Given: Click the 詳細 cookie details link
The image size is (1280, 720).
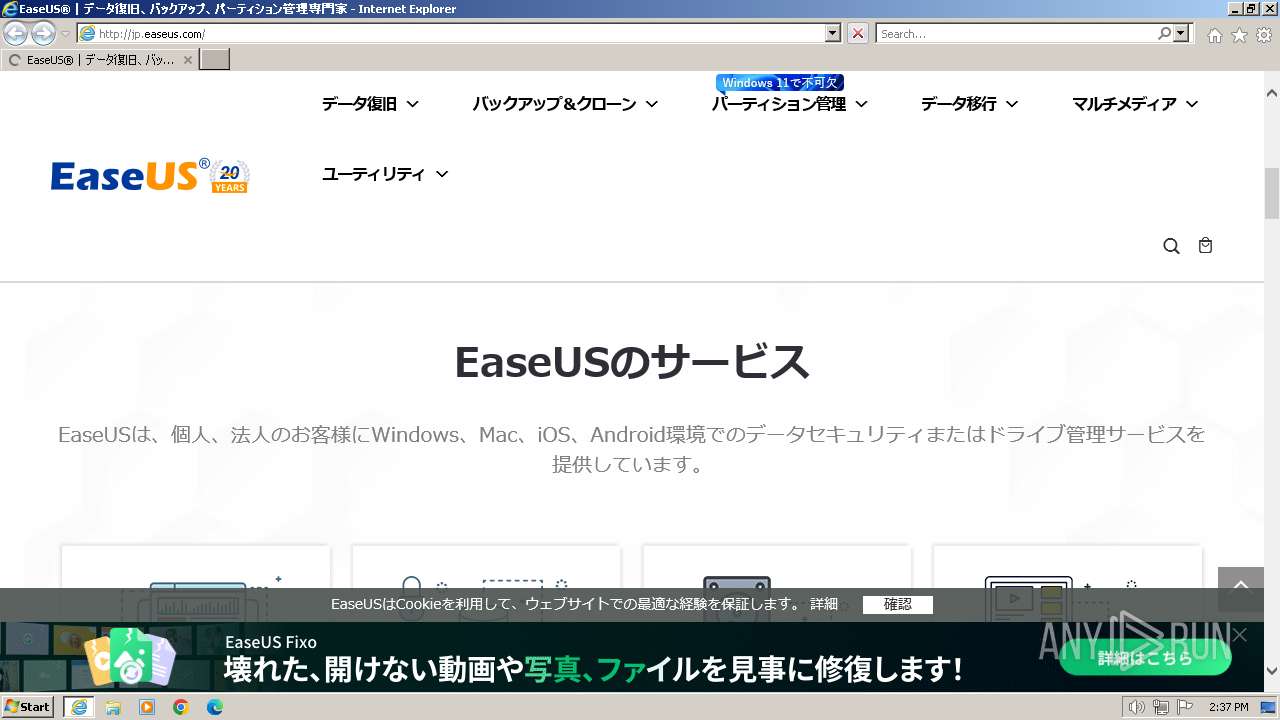Looking at the screenshot, I should (824, 604).
